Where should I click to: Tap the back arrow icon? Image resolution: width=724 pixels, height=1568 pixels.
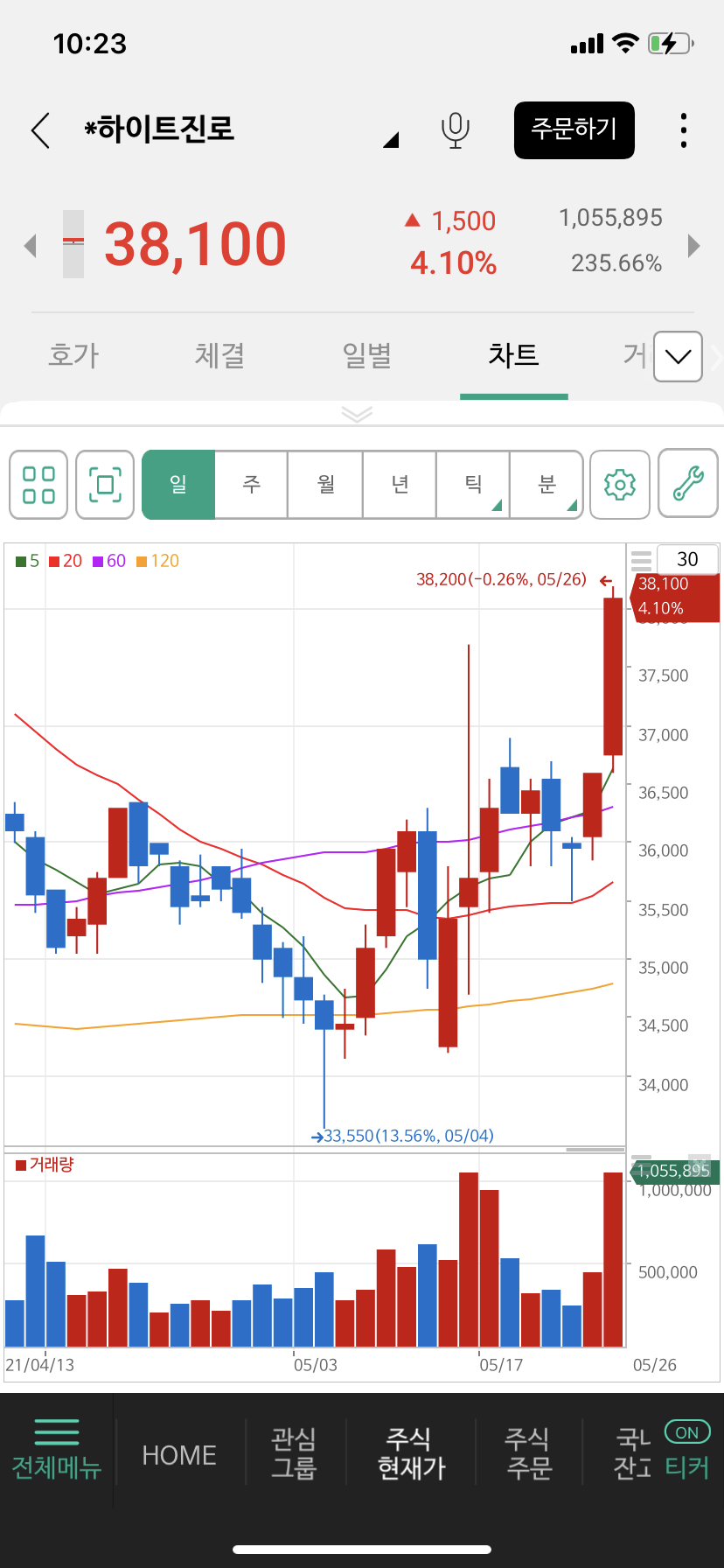click(x=41, y=130)
